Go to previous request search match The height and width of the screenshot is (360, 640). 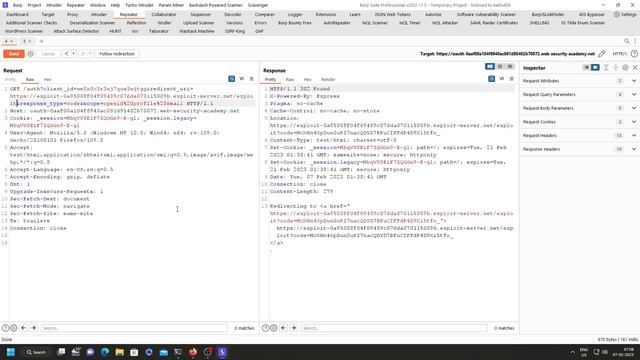(x=23, y=328)
